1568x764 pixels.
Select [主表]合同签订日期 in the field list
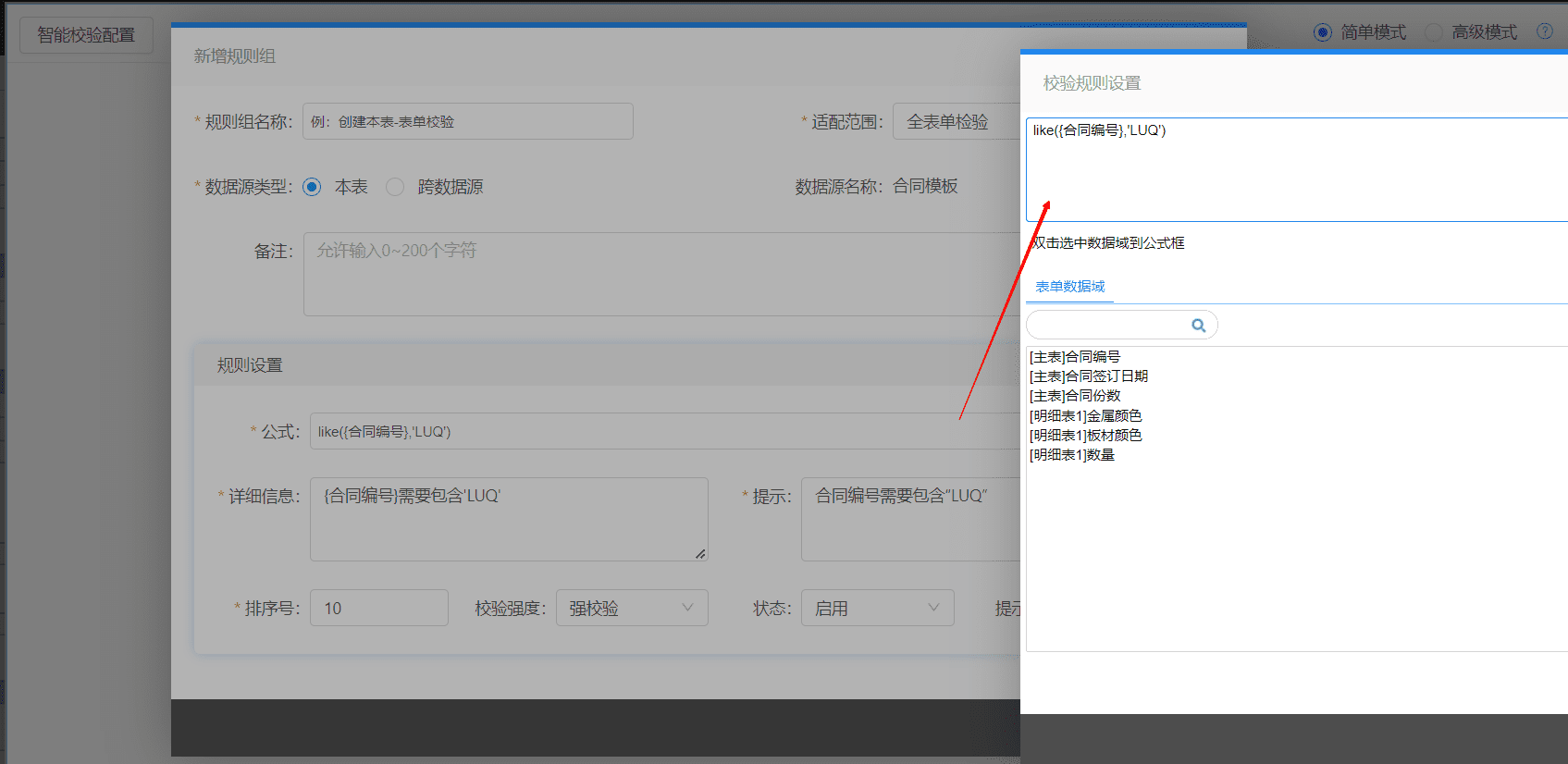(x=1089, y=376)
